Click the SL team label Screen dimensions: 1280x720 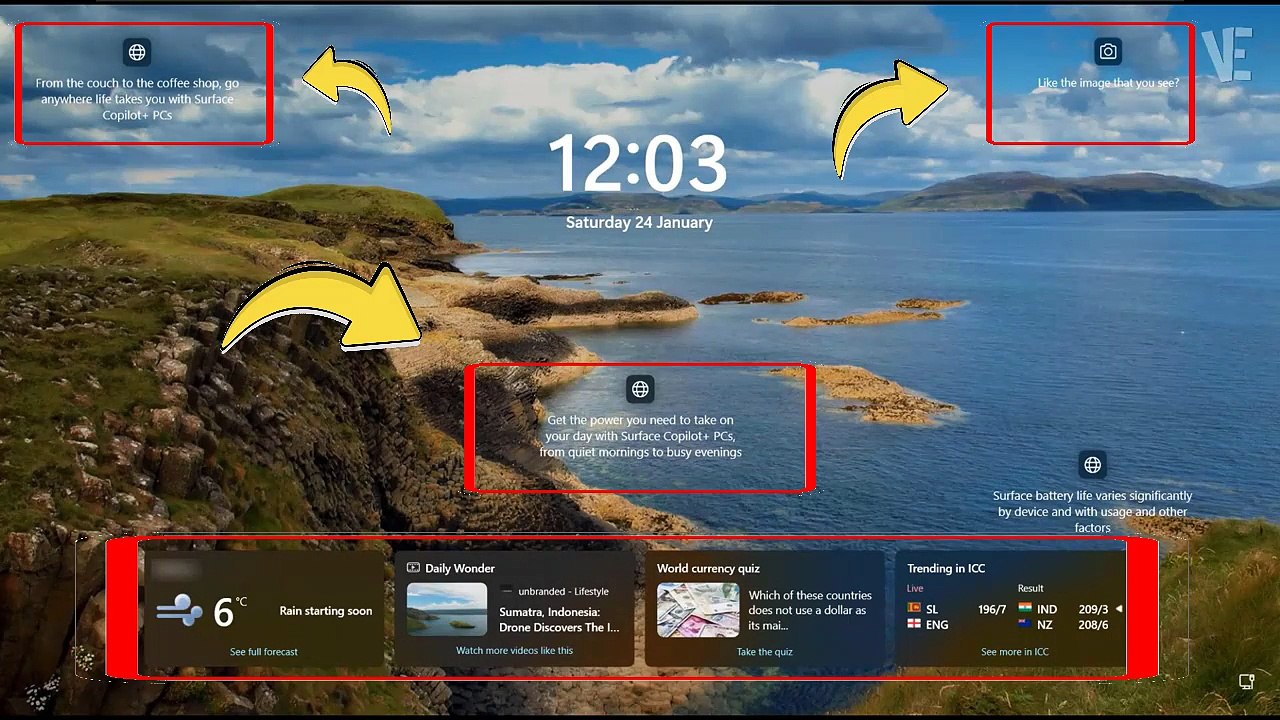(932, 609)
